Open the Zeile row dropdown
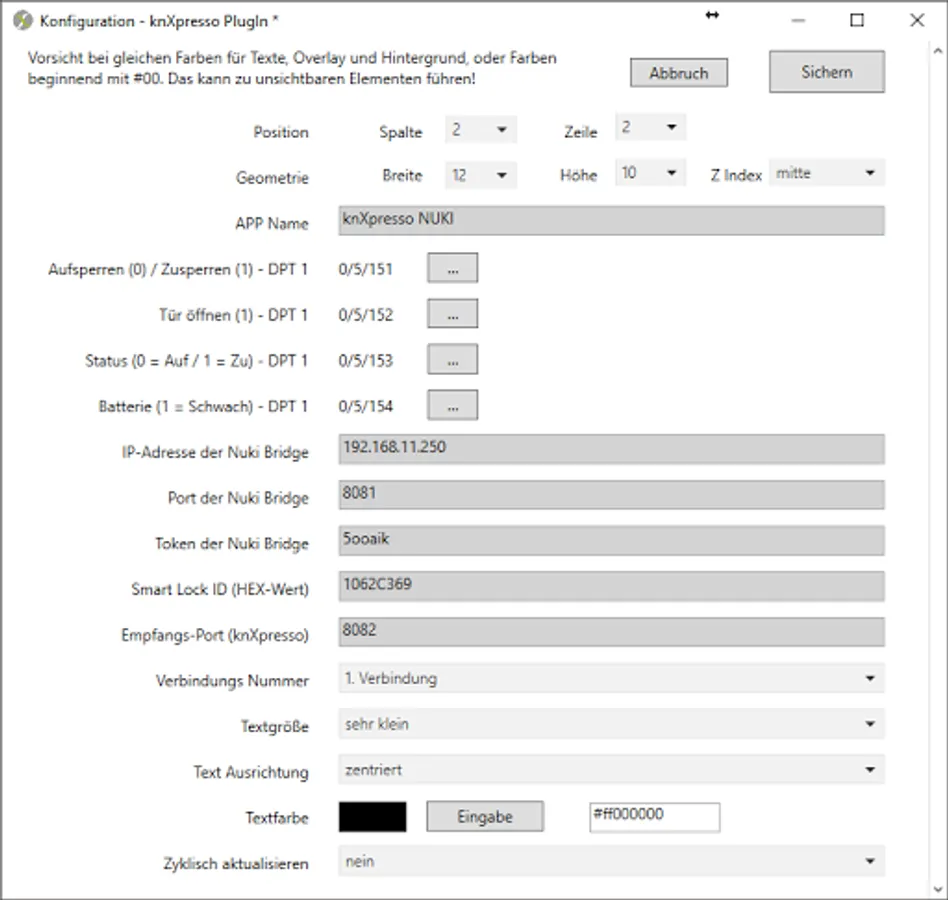This screenshot has width=948, height=900. (x=651, y=127)
